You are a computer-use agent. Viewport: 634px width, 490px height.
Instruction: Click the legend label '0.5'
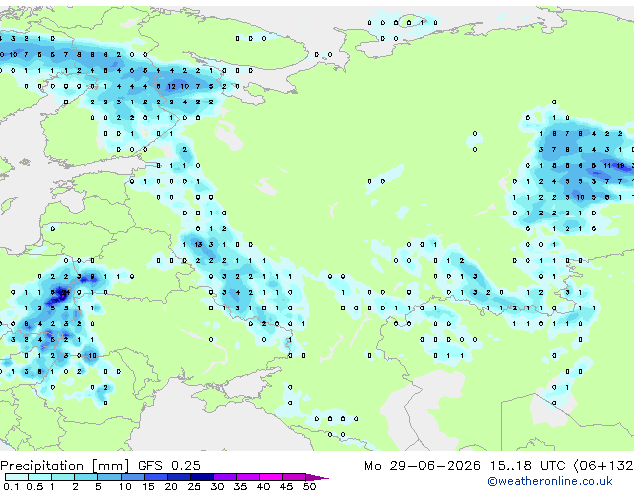[x=35, y=486]
